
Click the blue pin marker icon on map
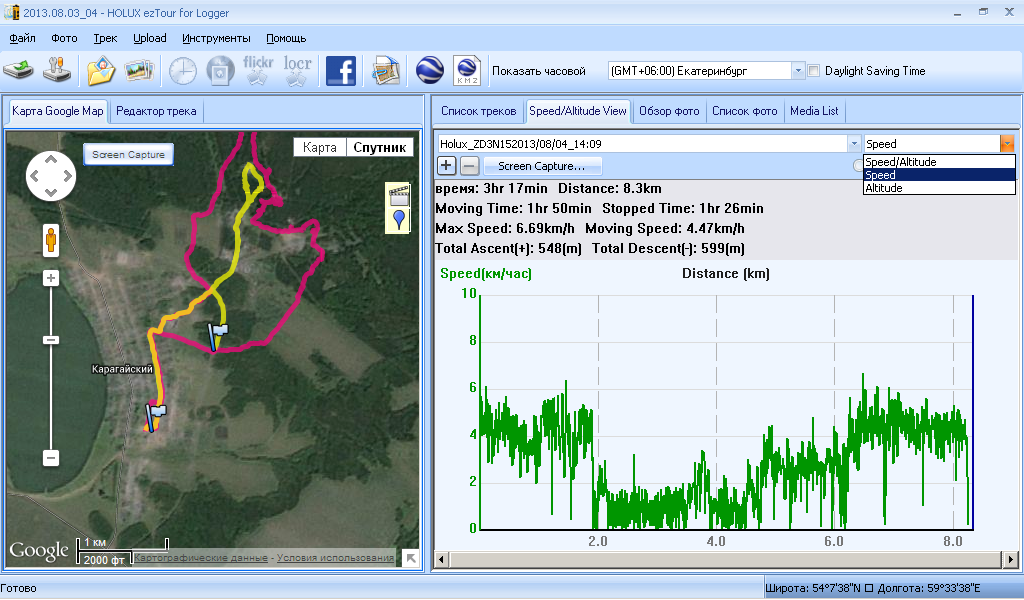point(399,219)
